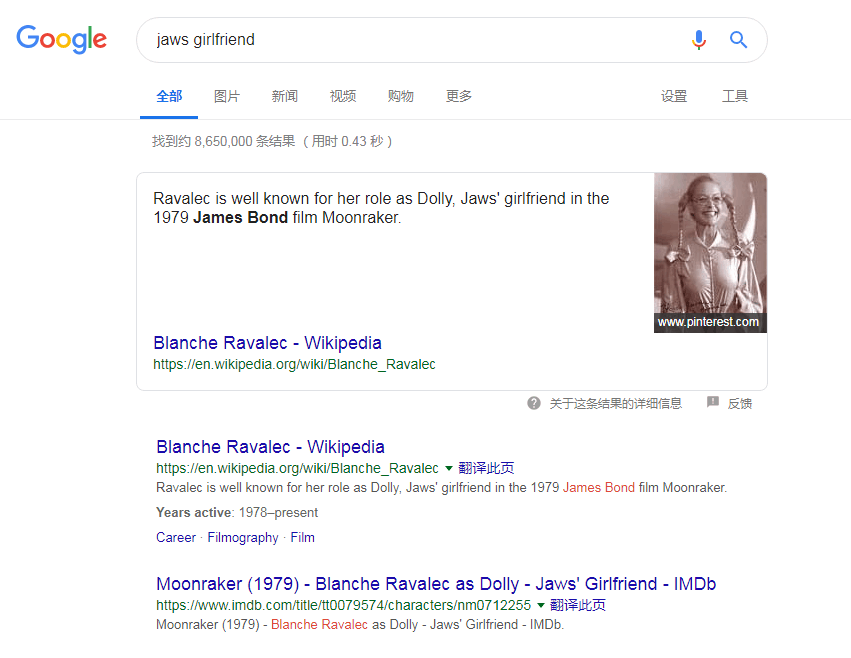Click 翻译此页 next to Wikipedia result

(486, 468)
